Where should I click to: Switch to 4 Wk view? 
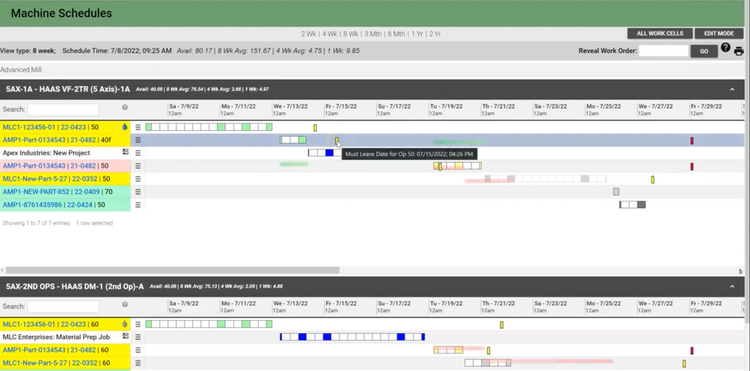click(330, 34)
